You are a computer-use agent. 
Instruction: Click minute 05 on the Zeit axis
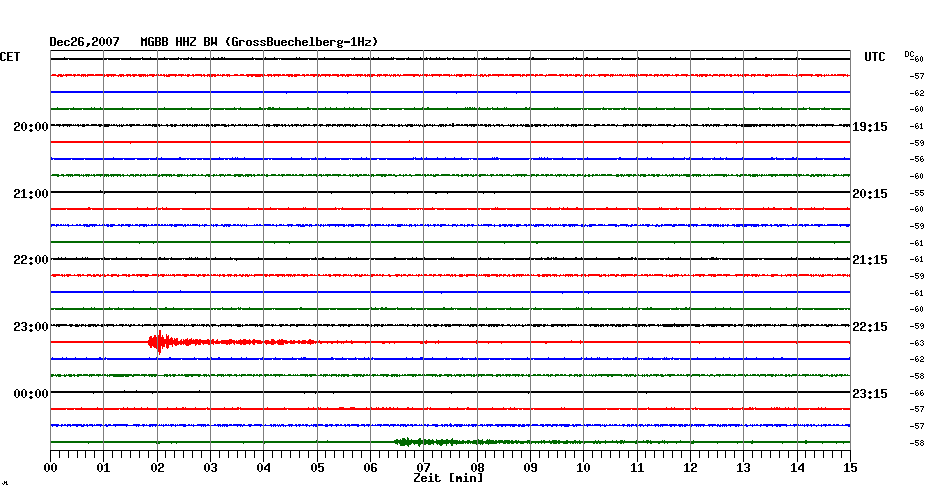pos(317,468)
